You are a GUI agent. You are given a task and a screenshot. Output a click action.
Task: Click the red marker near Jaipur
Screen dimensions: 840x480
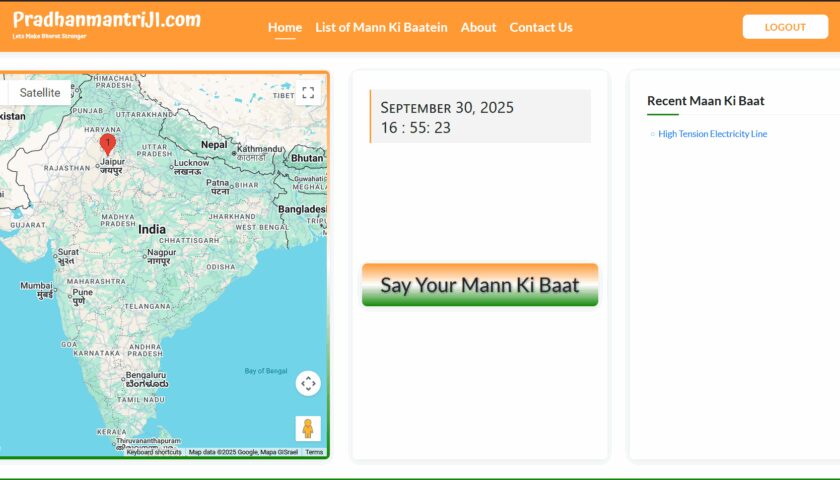coord(107,145)
